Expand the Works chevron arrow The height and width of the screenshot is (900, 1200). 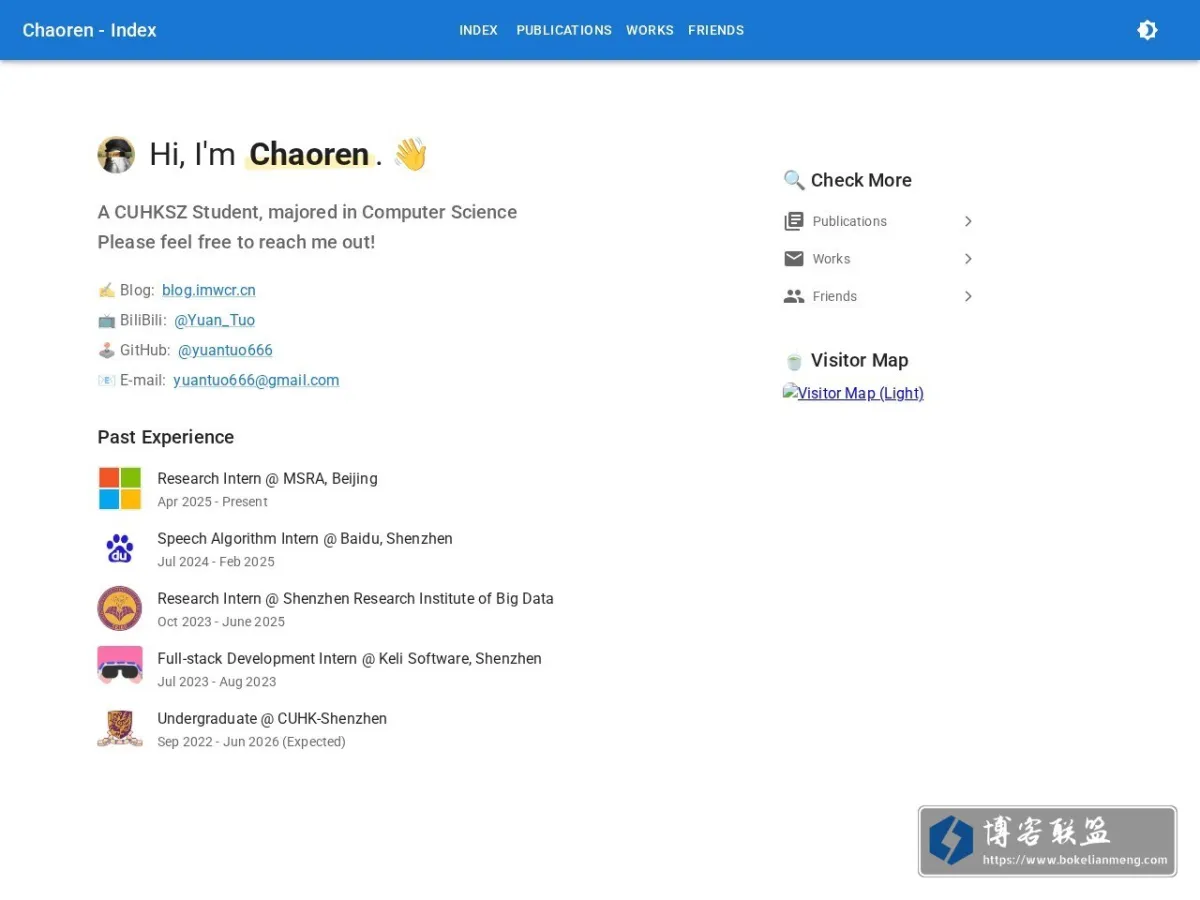coord(968,259)
